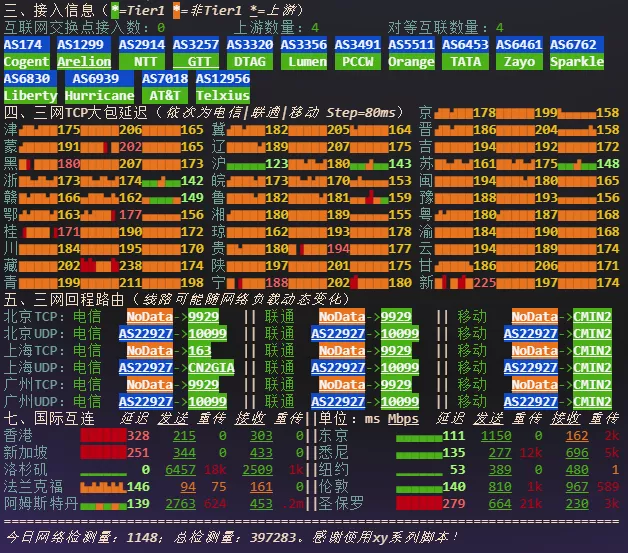Select the AS7018 network badge
Screen dimensions: 628x553
(x=164, y=78)
